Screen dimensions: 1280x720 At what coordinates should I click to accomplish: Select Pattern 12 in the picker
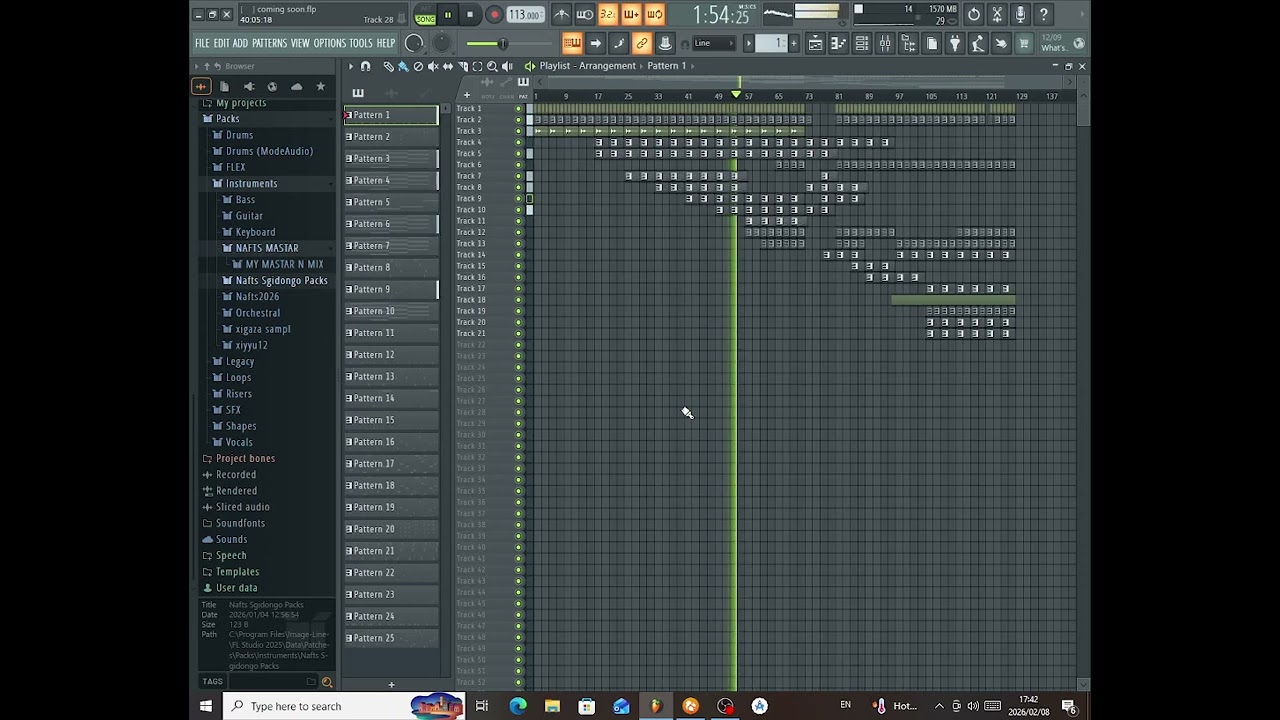[391, 355]
